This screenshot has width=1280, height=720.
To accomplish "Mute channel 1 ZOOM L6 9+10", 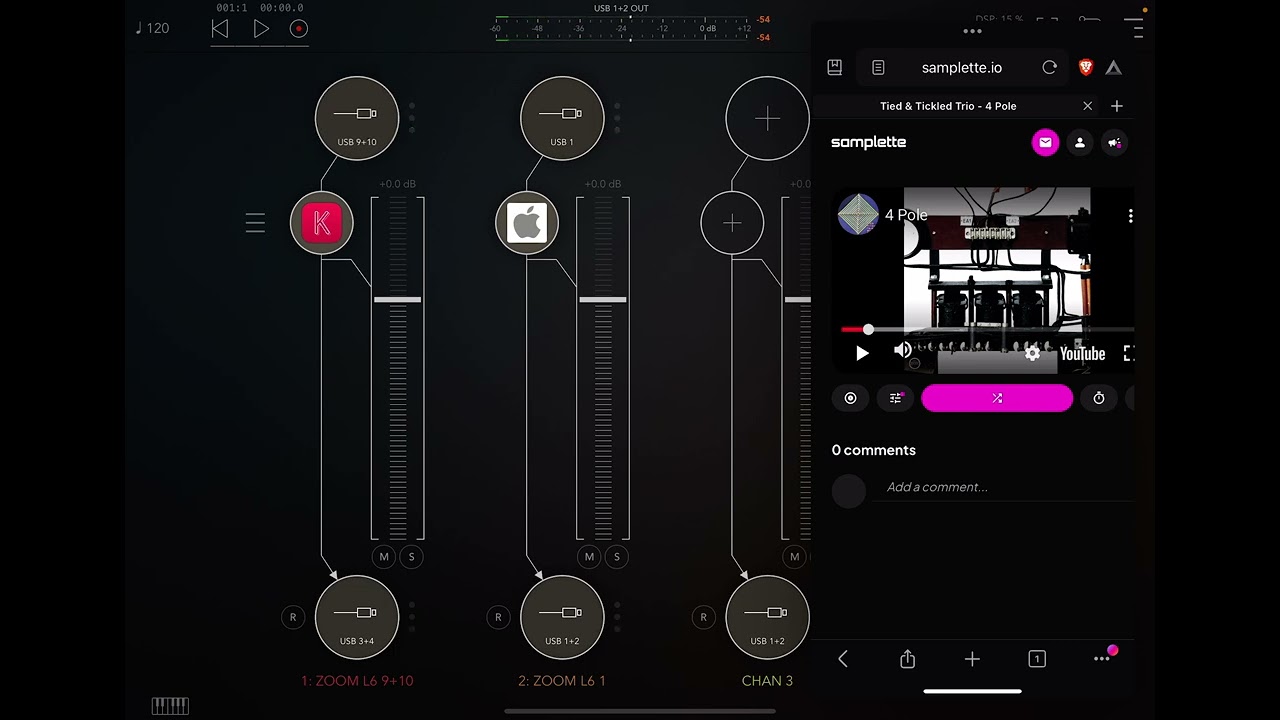I will click(384, 557).
